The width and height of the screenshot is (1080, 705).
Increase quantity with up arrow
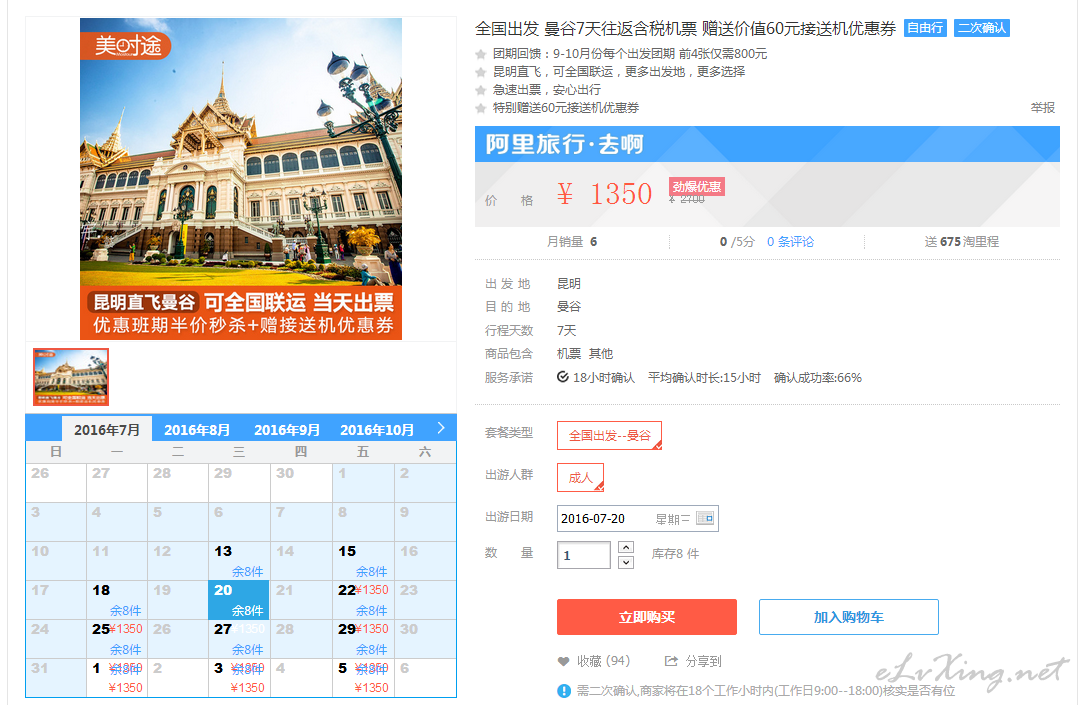tap(625, 547)
